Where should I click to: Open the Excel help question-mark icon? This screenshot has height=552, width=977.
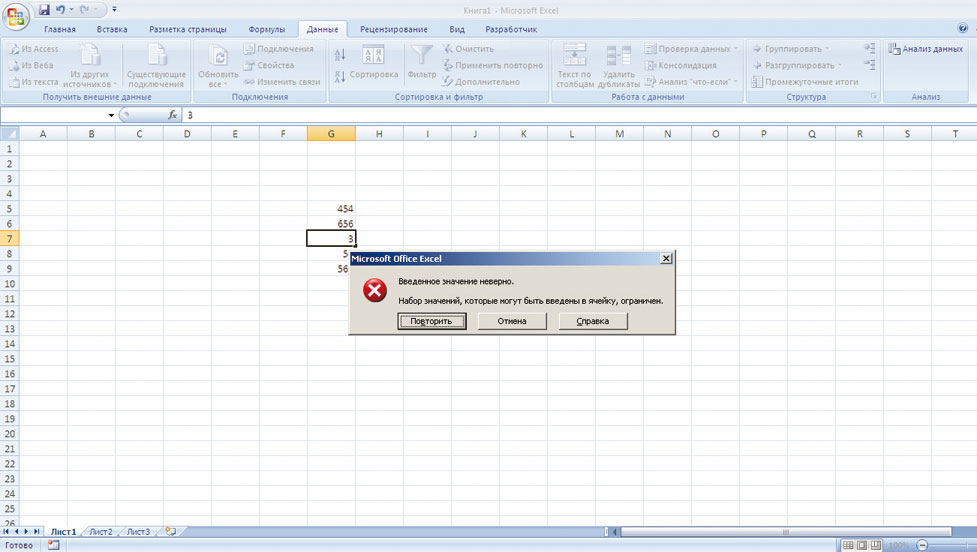pyautogui.click(x=963, y=28)
